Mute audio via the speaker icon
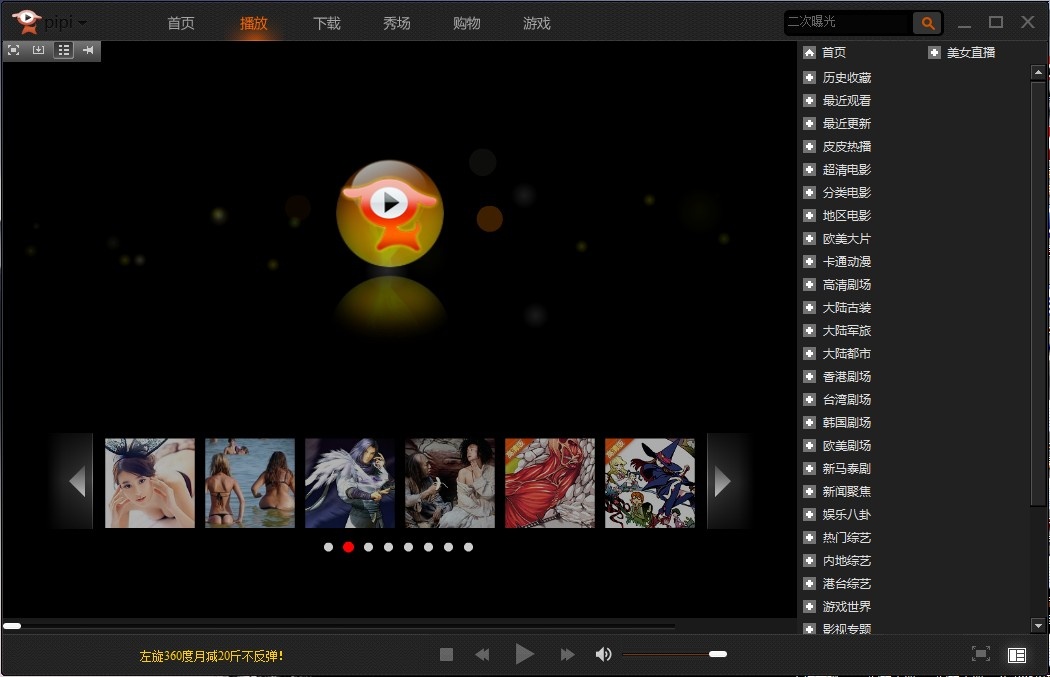The height and width of the screenshot is (677, 1050). [603, 655]
